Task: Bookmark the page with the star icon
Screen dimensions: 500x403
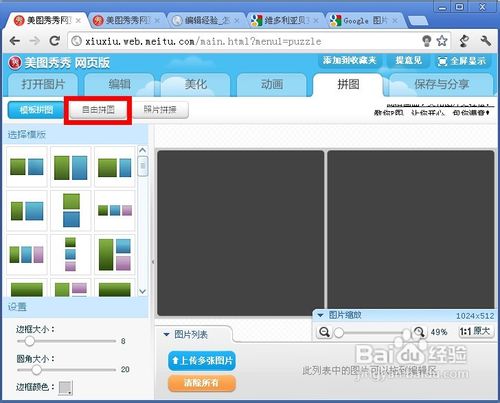Action: [x=442, y=41]
